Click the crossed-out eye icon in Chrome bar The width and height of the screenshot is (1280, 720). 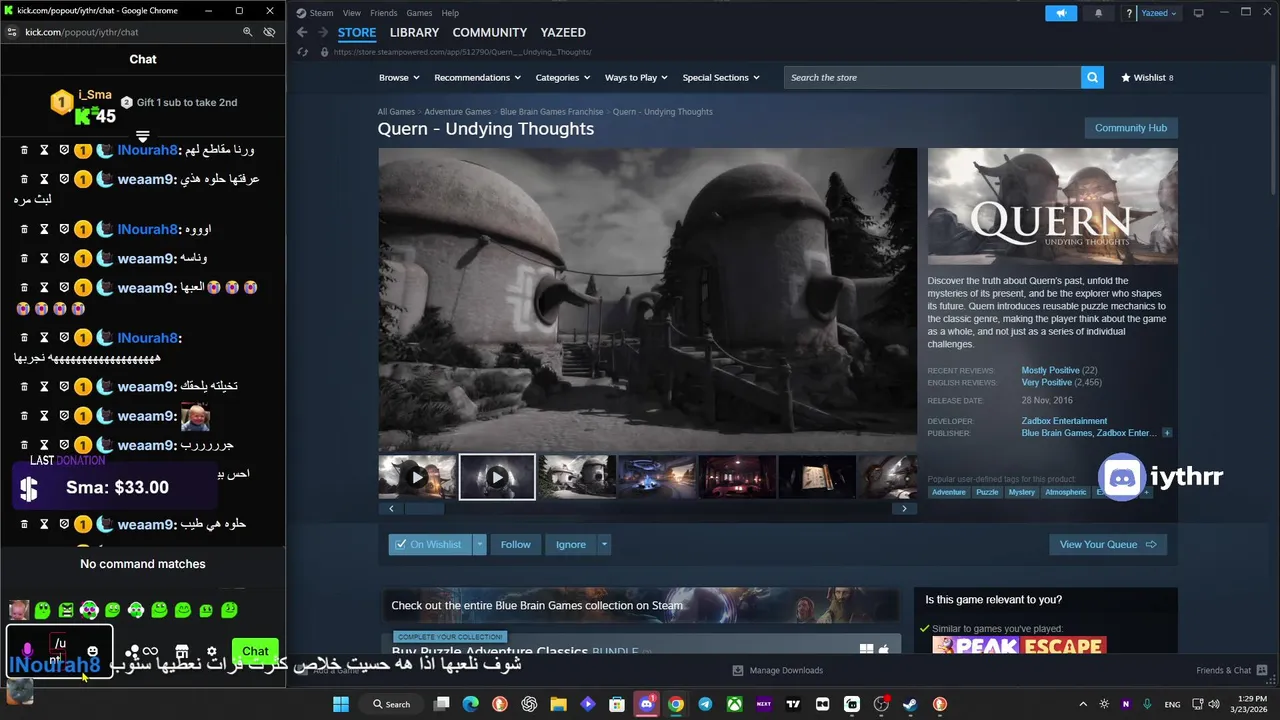(x=269, y=32)
